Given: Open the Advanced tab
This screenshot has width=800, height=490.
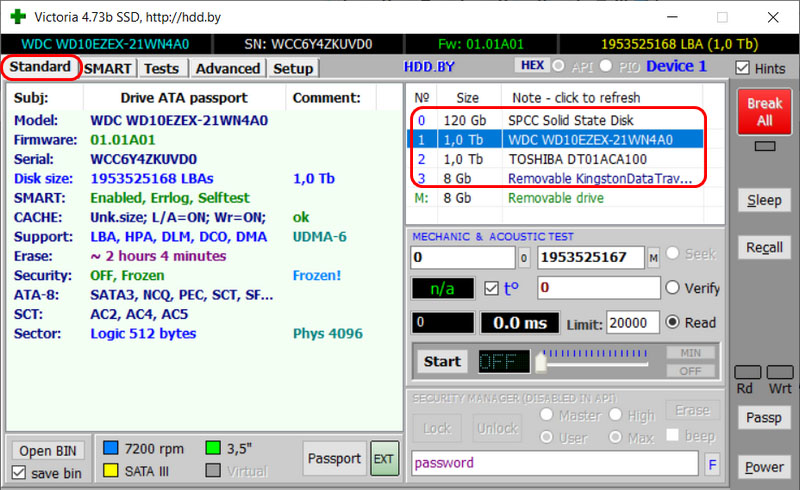Looking at the screenshot, I should tap(228, 68).
